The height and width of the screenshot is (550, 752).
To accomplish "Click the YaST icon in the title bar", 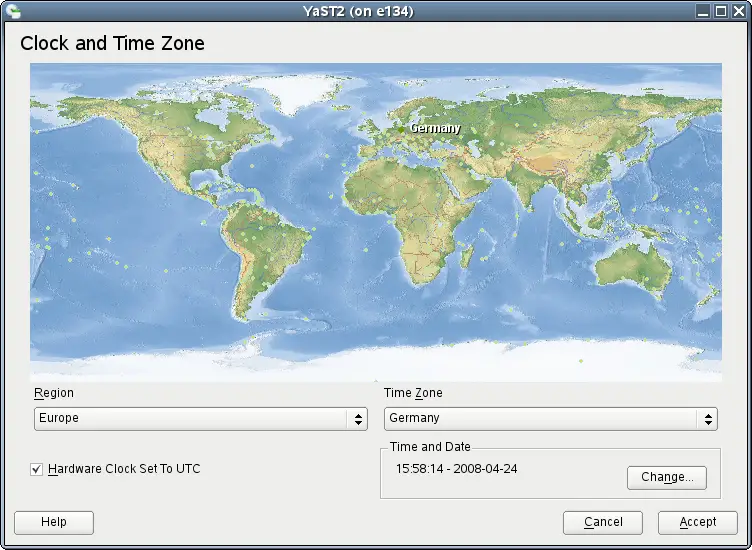I will pos(13,11).
